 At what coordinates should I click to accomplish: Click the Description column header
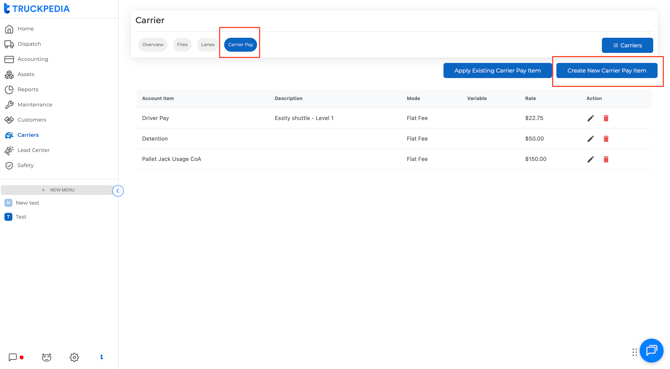point(288,98)
